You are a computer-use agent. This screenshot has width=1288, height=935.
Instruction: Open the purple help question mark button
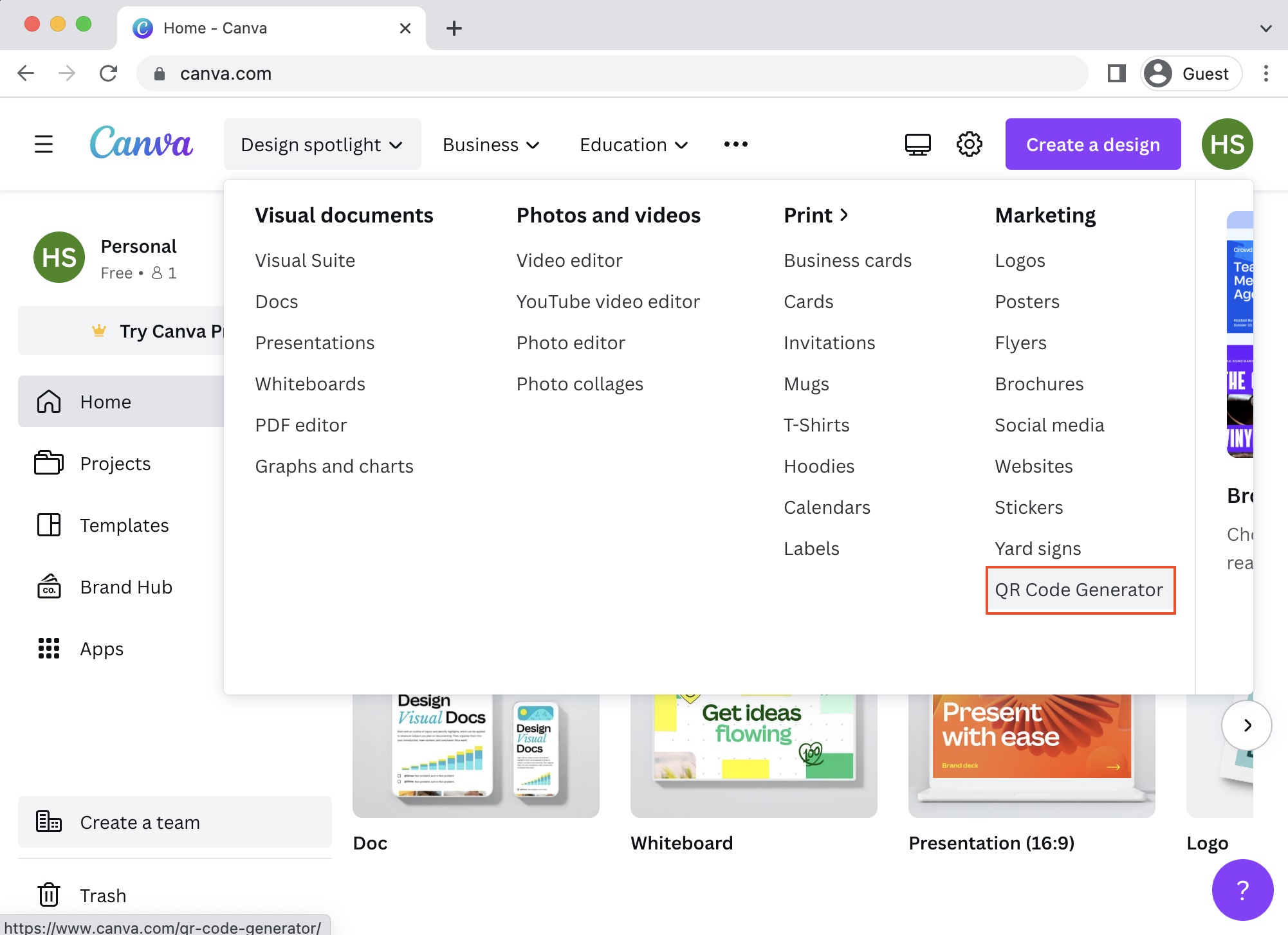coord(1242,890)
